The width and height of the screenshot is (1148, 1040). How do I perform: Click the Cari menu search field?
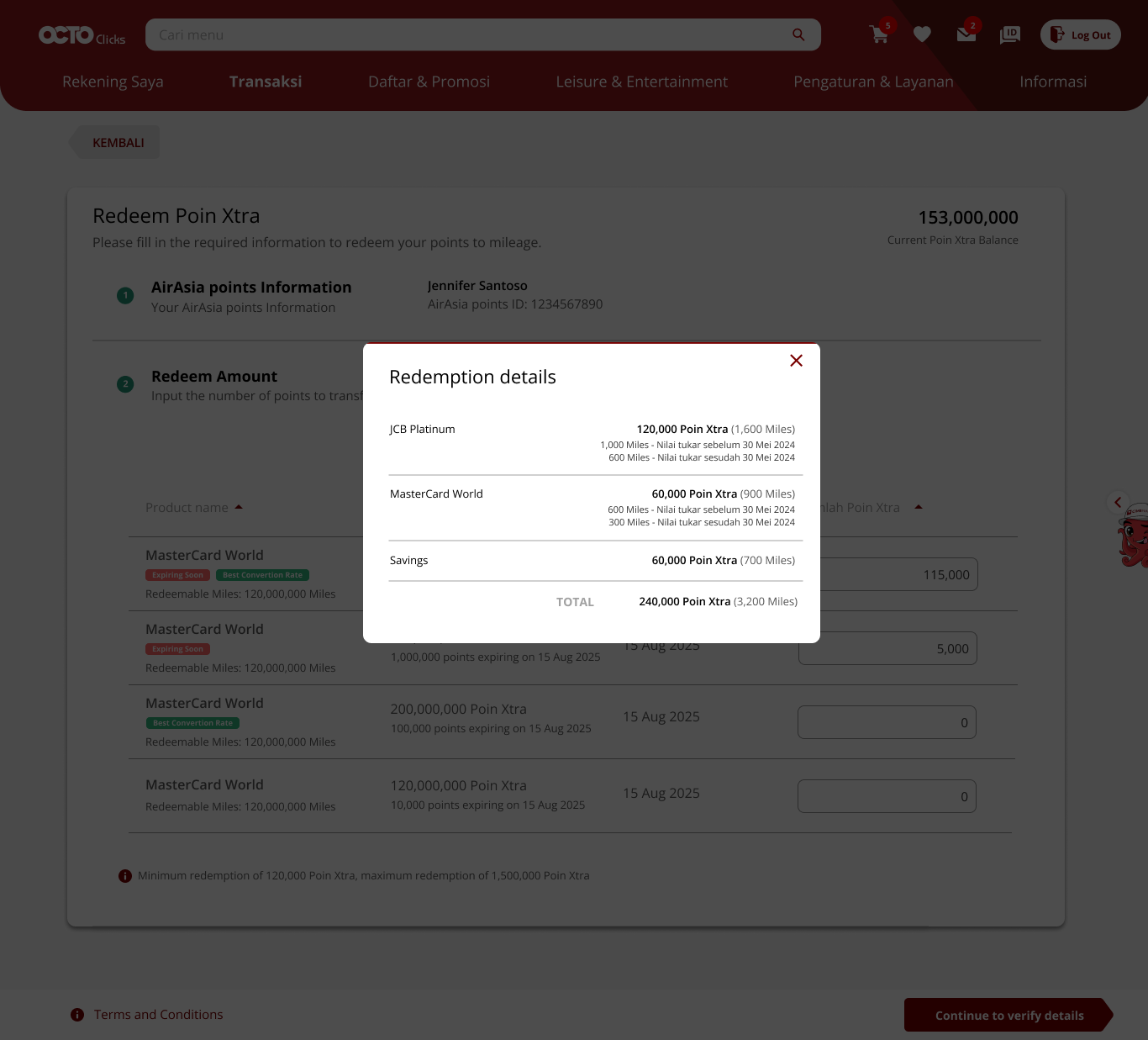point(466,34)
